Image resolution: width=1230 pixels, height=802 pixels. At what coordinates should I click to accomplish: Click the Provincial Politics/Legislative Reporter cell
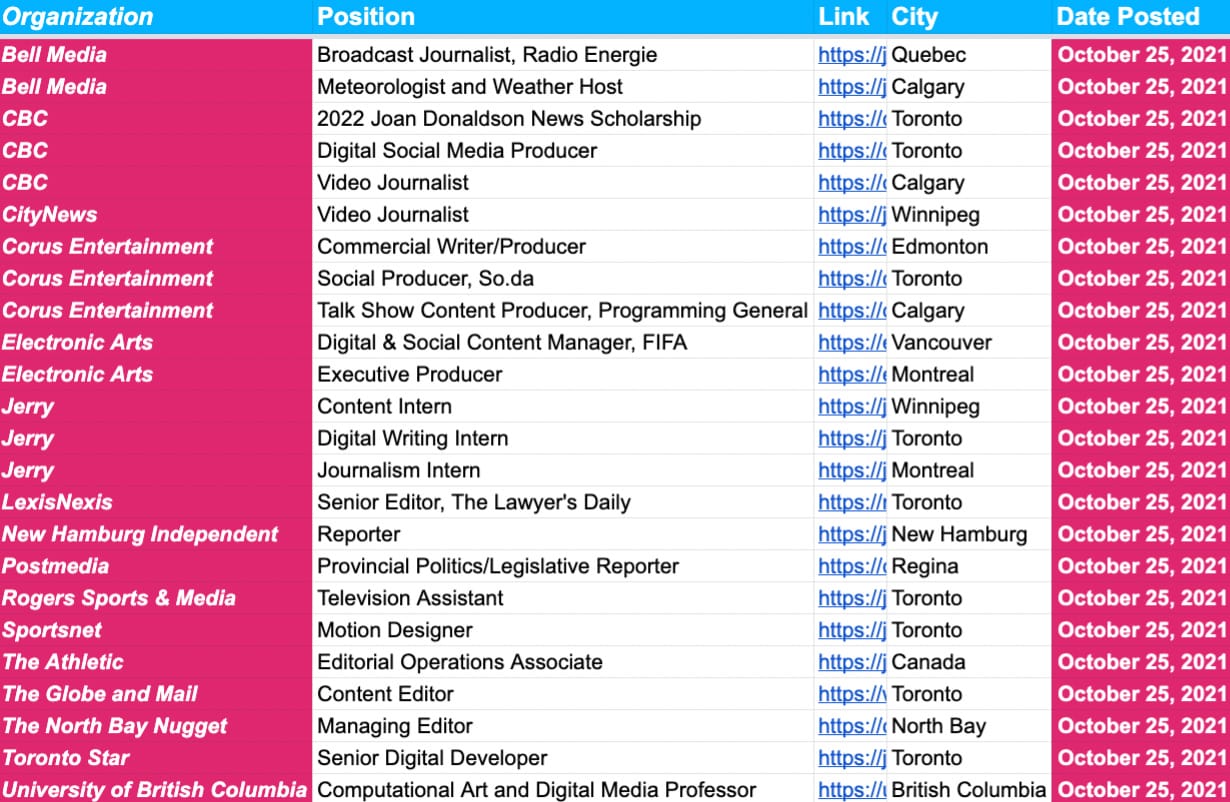[498, 567]
